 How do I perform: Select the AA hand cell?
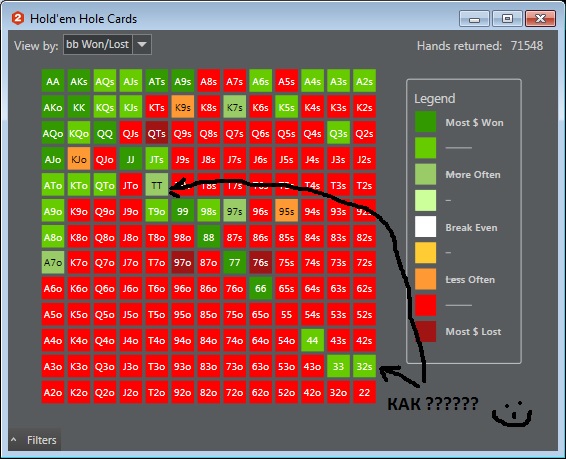[x=53, y=81]
